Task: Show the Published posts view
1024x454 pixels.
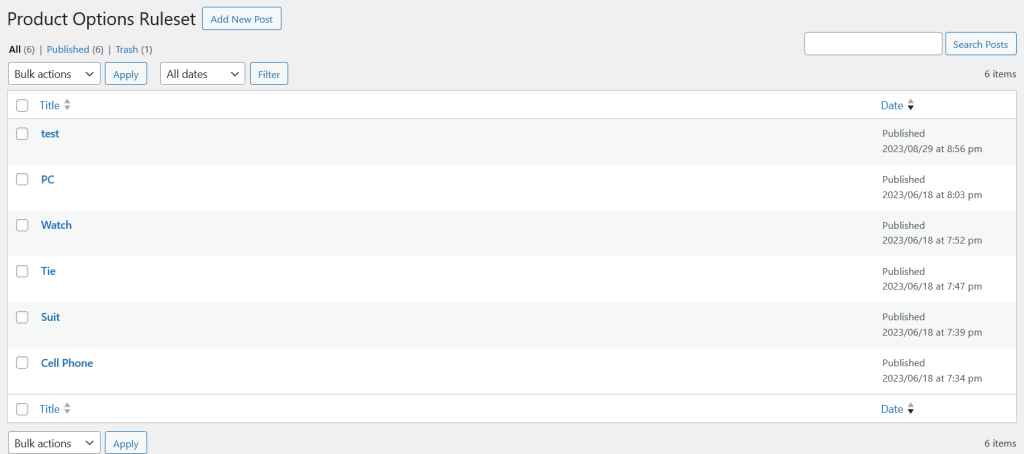Action: point(68,49)
